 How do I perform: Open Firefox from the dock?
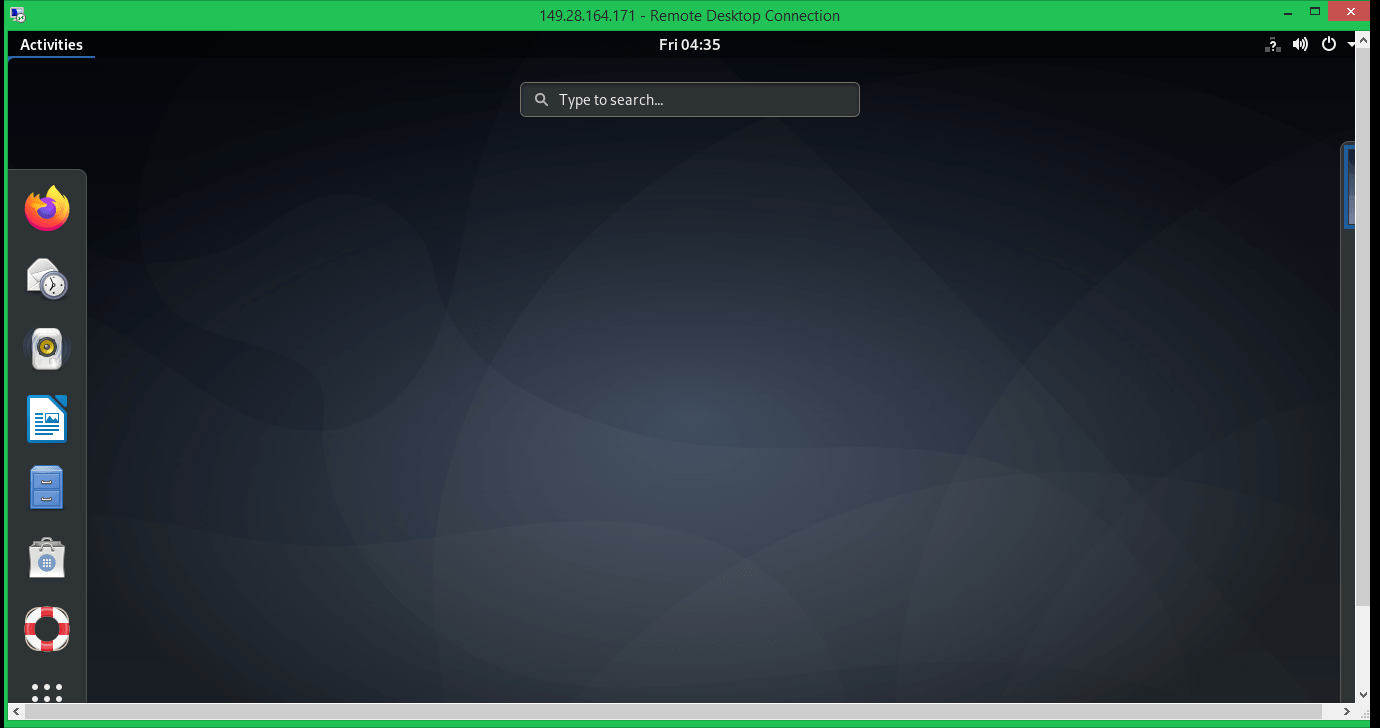46,208
